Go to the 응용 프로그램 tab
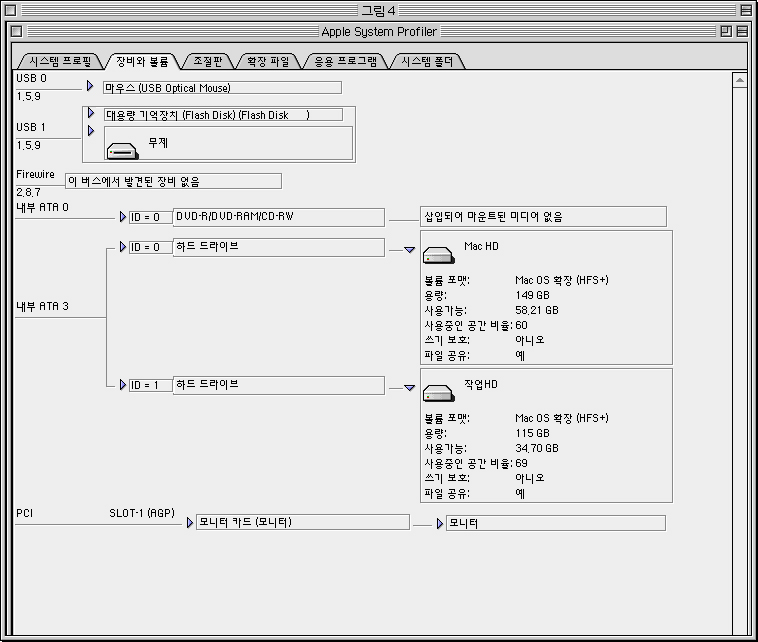 coord(345,61)
